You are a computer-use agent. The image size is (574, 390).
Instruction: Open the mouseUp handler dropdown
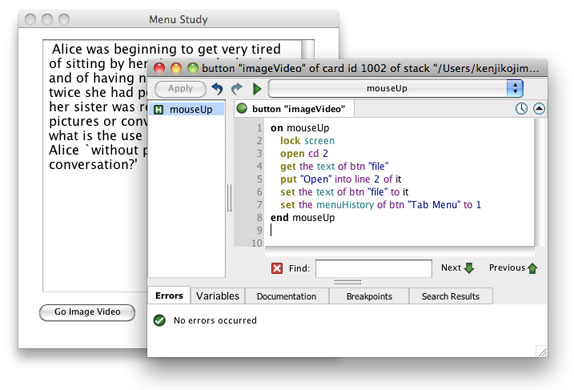pyautogui.click(x=396, y=88)
